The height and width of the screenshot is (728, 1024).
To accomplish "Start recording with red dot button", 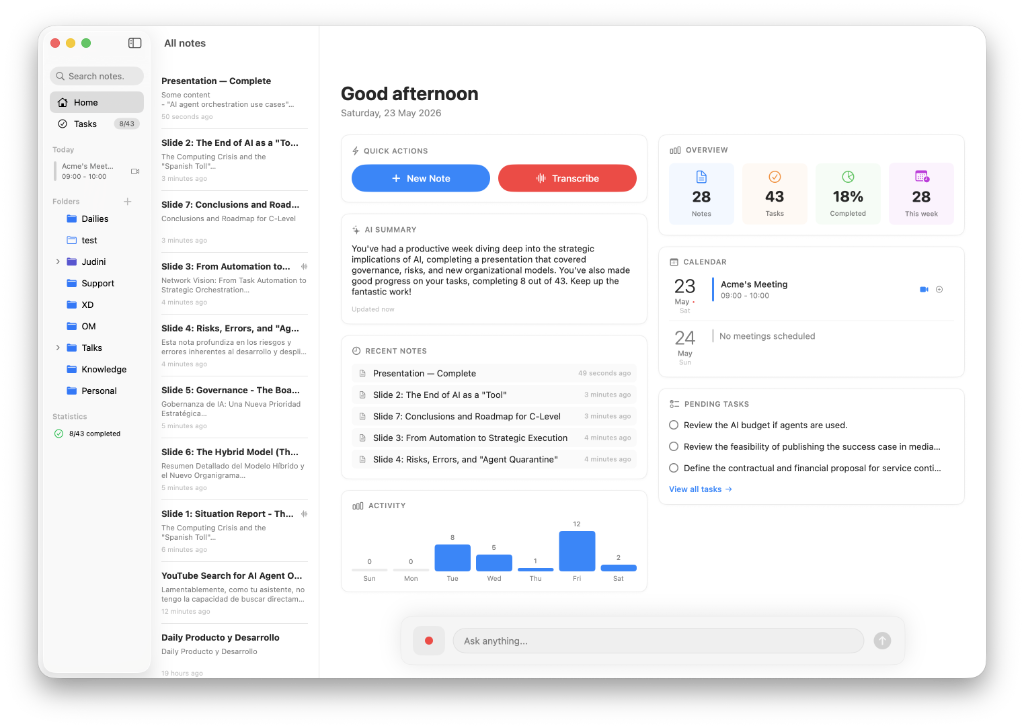I will pos(429,641).
